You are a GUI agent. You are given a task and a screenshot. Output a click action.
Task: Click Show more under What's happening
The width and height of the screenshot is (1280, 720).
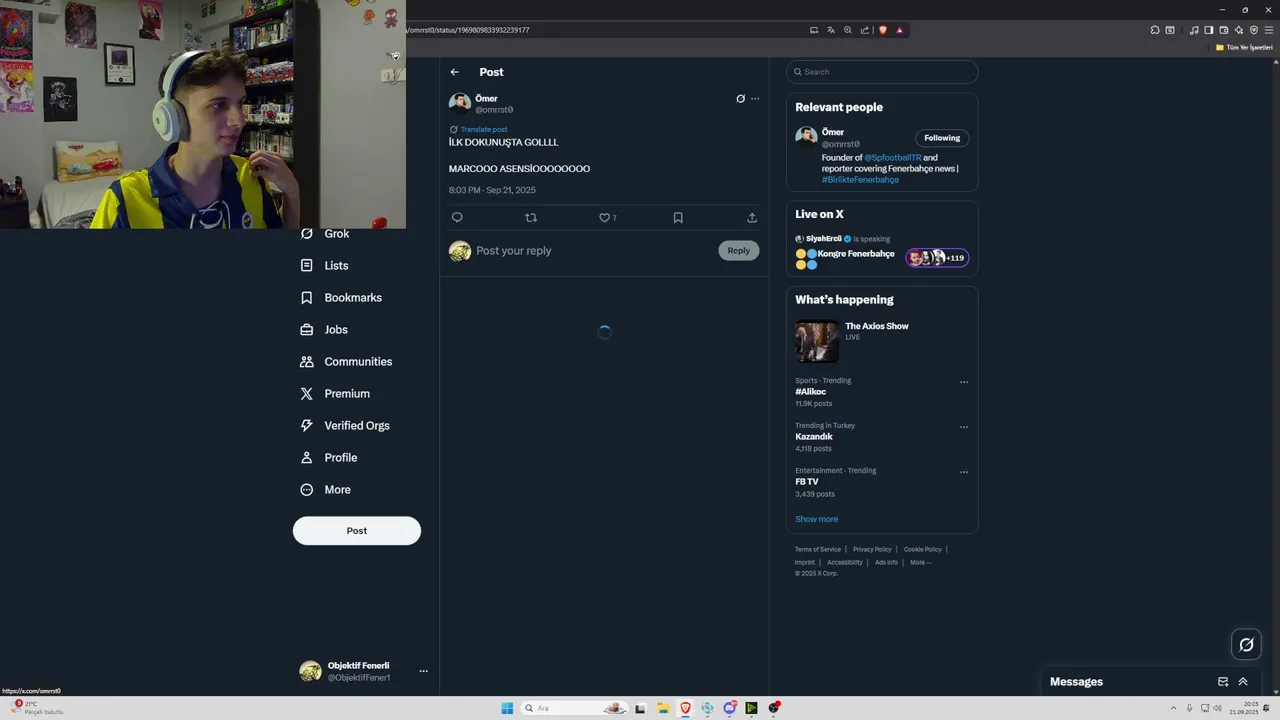click(817, 519)
